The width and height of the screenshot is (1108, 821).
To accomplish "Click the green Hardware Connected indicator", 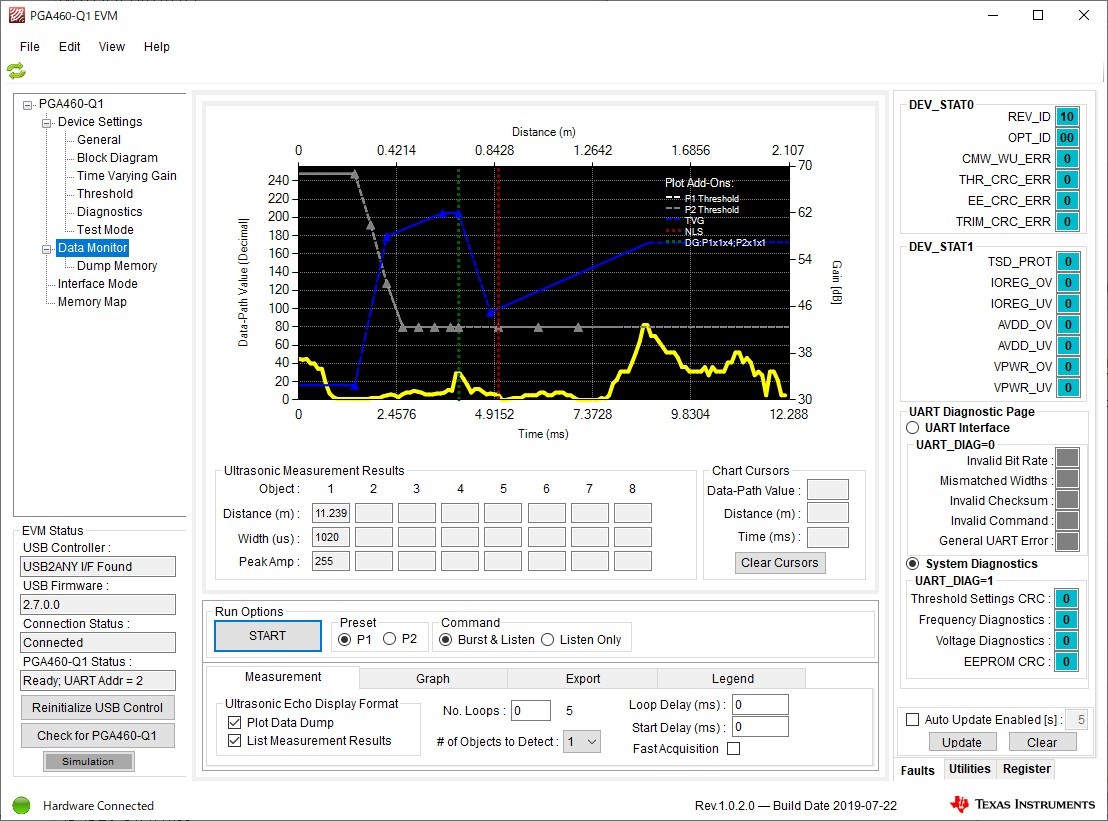I will tap(21, 805).
